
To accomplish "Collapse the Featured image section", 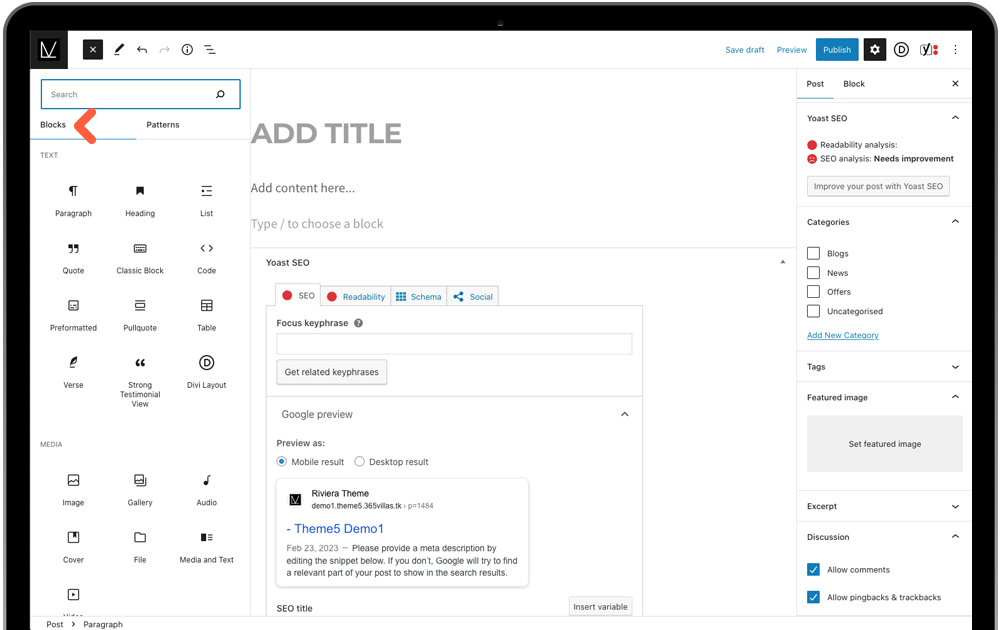I will 955,397.
